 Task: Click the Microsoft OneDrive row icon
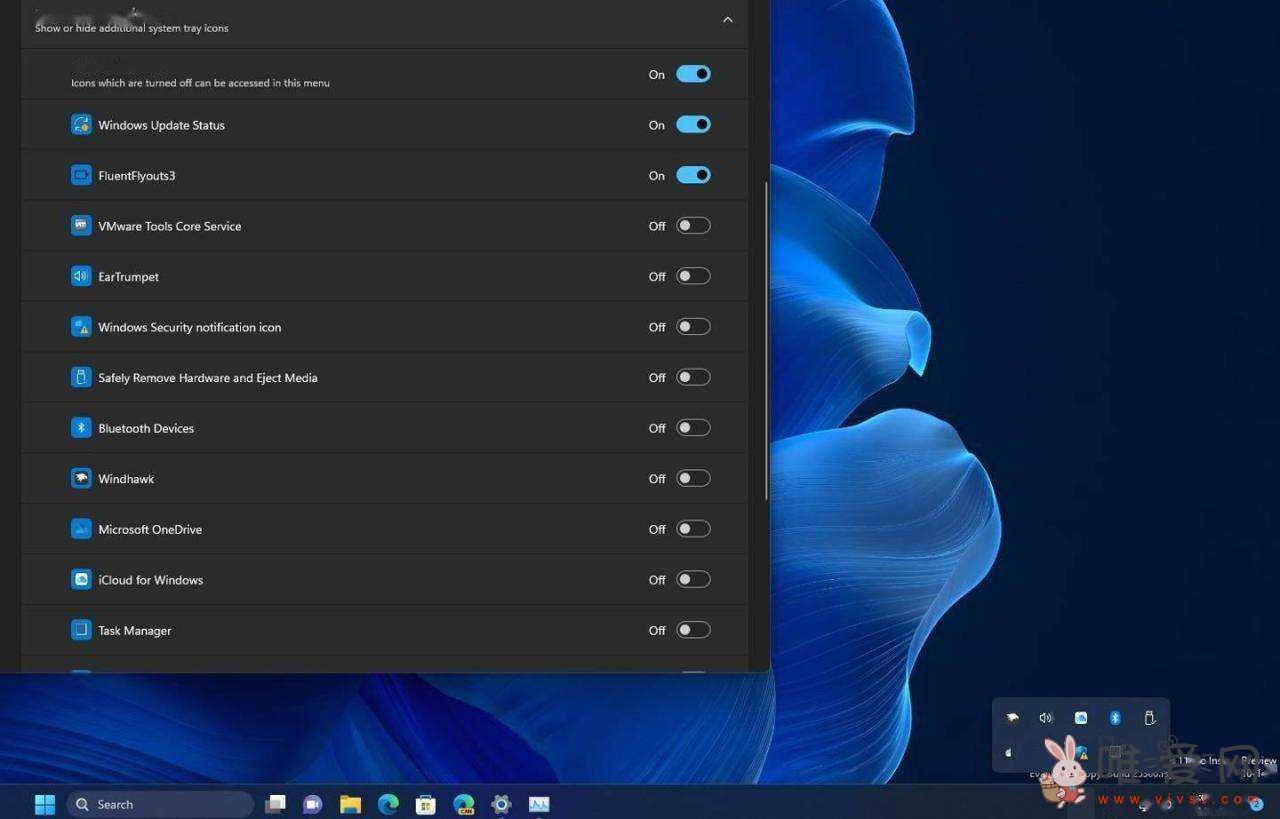(81, 529)
